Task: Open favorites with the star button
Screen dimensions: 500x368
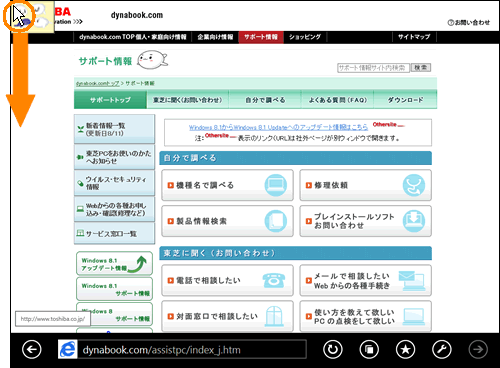Action: [405, 349]
